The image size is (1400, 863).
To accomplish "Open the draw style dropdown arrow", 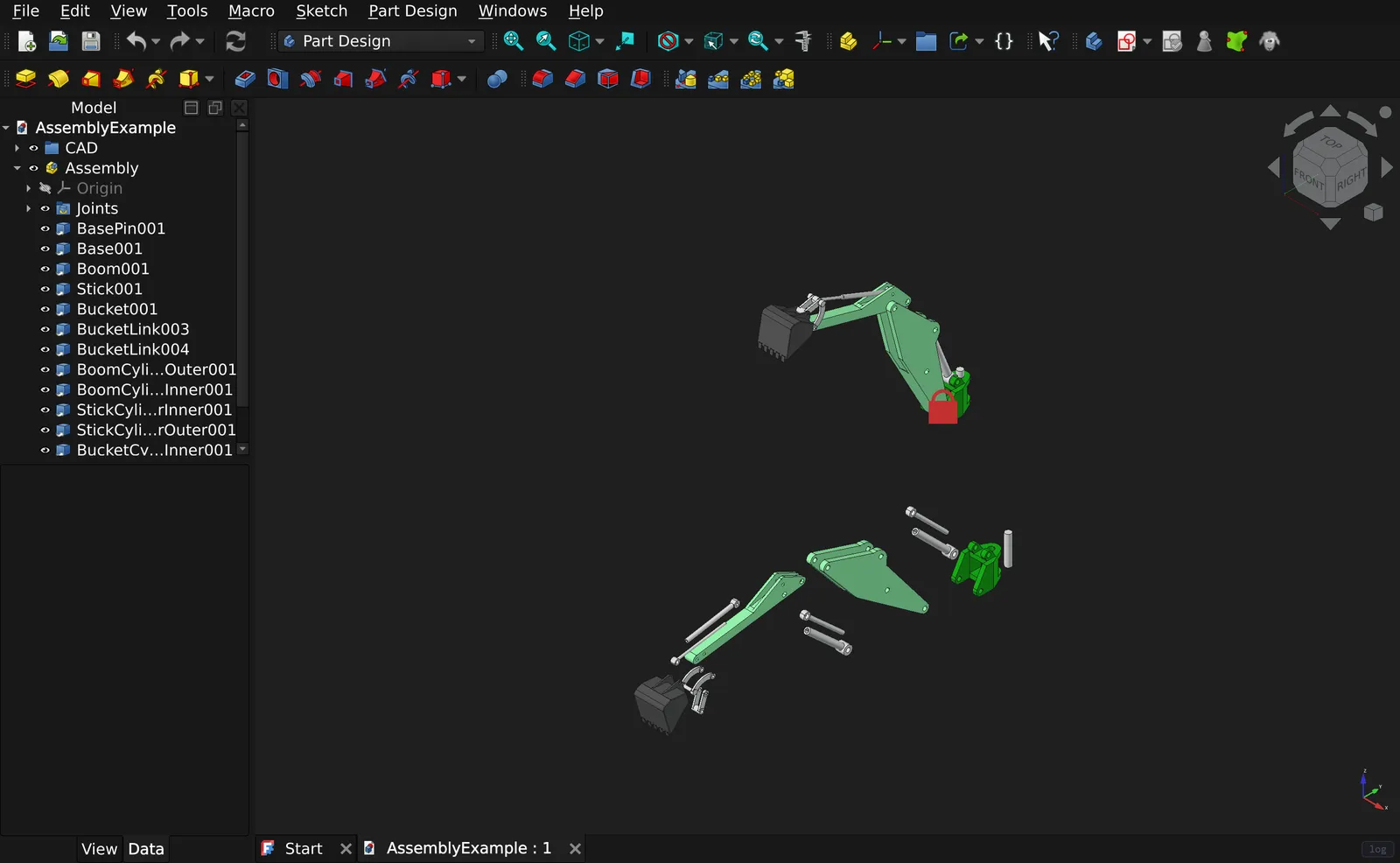I will tap(689, 41).
